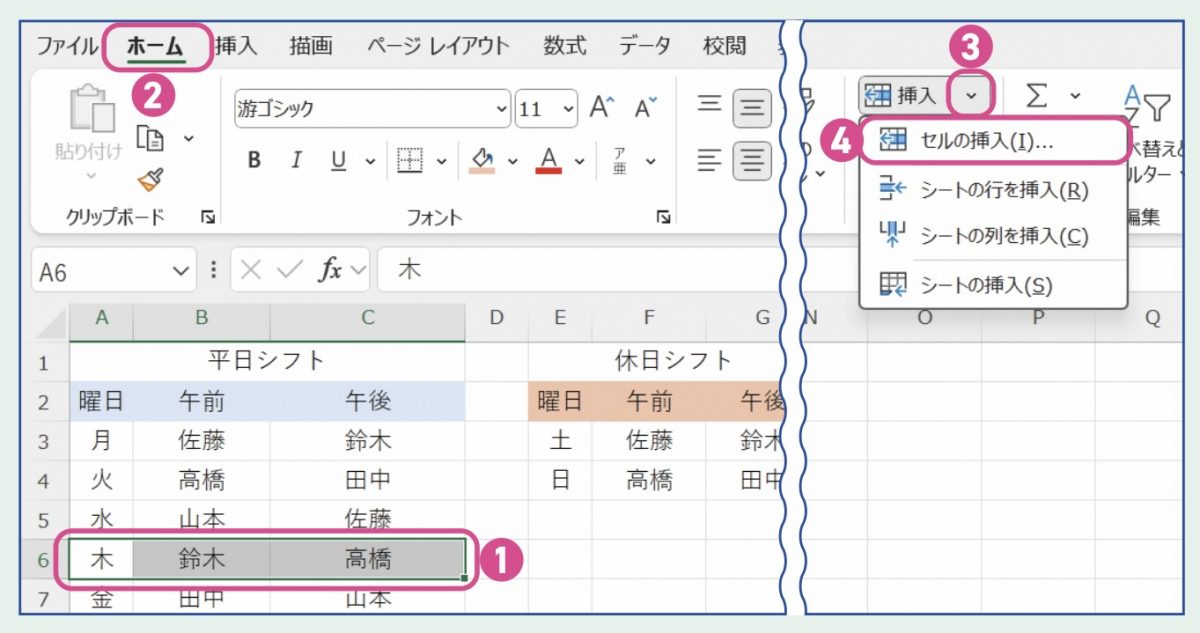Image resolution: width=1200 pixels, height=633 pixels.
Task: Open the Name Box dropdown arrow
Action: pyautogui.click(x=180, y=270)
